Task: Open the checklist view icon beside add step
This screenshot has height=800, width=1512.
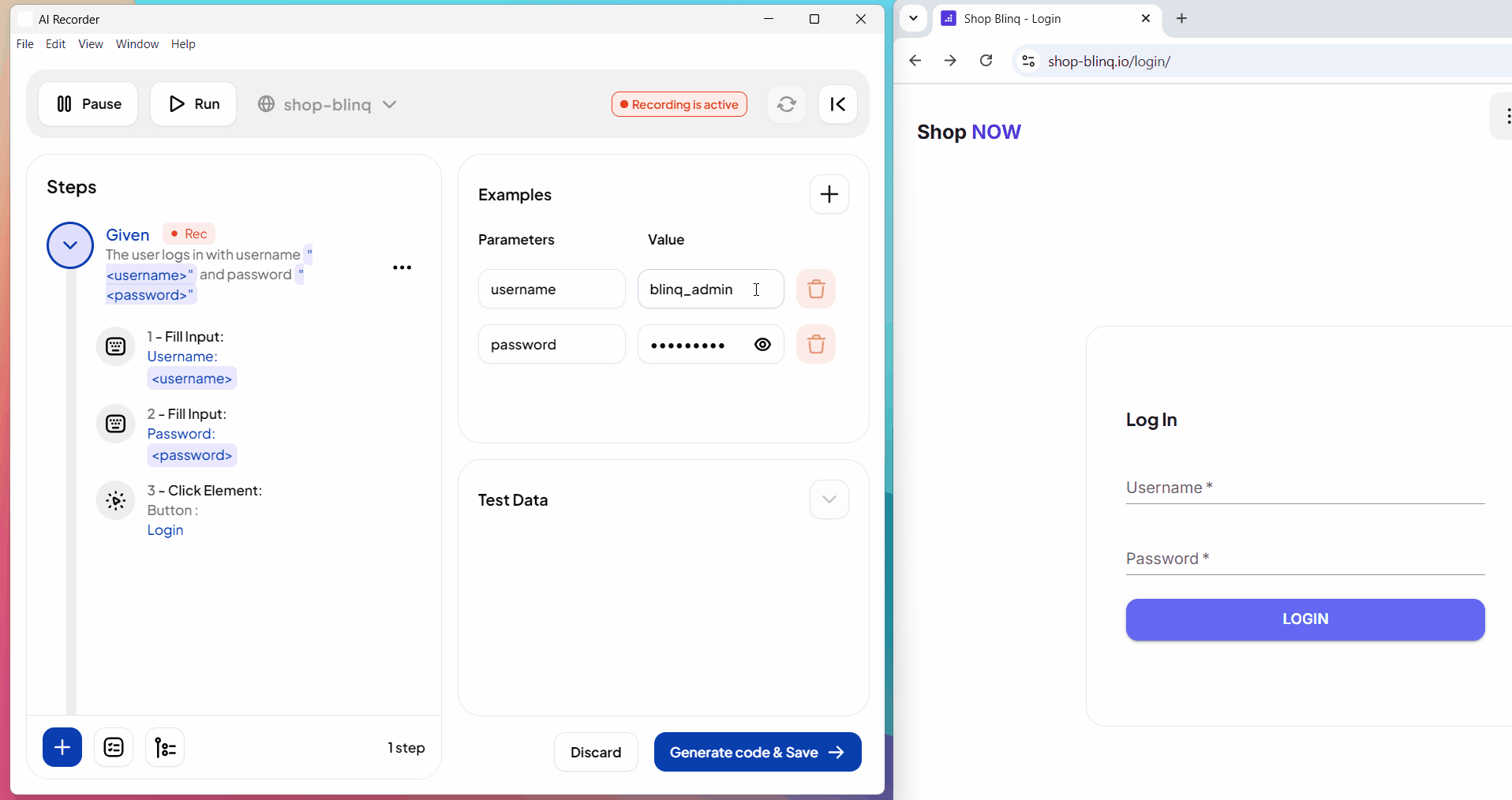Action: click(x=114, y=747)
